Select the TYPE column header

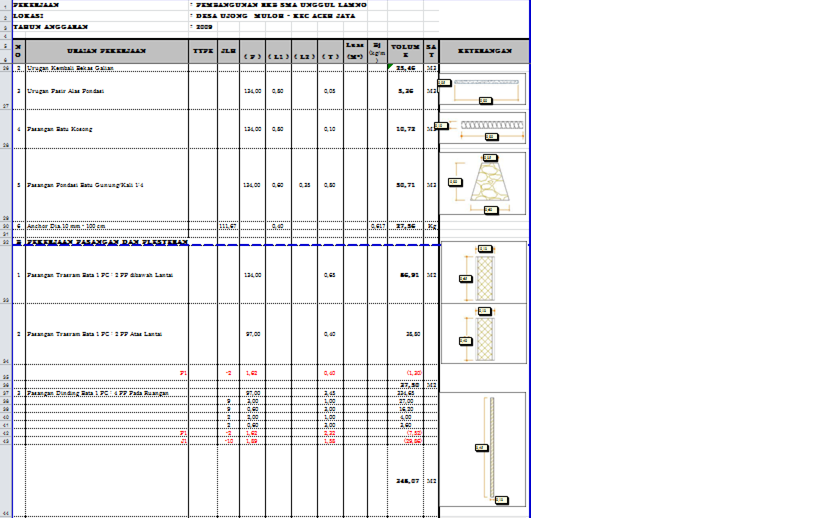click(203, 51)
